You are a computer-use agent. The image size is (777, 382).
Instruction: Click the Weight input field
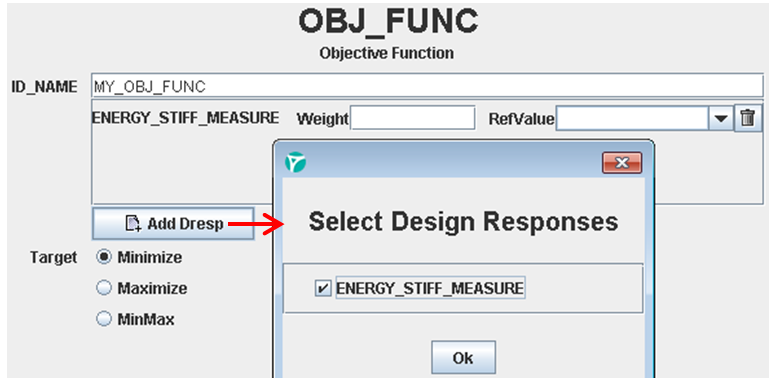coord(413,118)
